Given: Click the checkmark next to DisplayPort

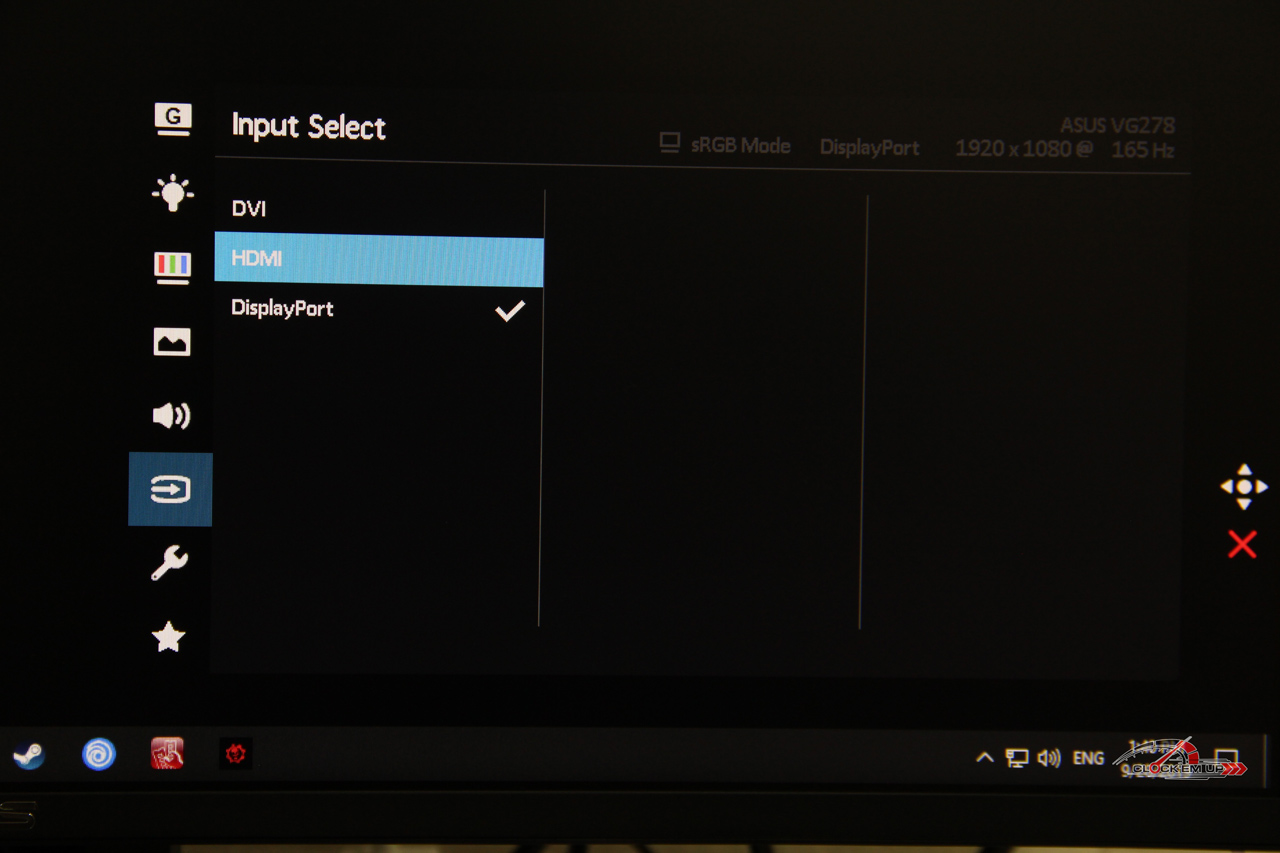Looking at the screenshot, I should pos(510,311).
